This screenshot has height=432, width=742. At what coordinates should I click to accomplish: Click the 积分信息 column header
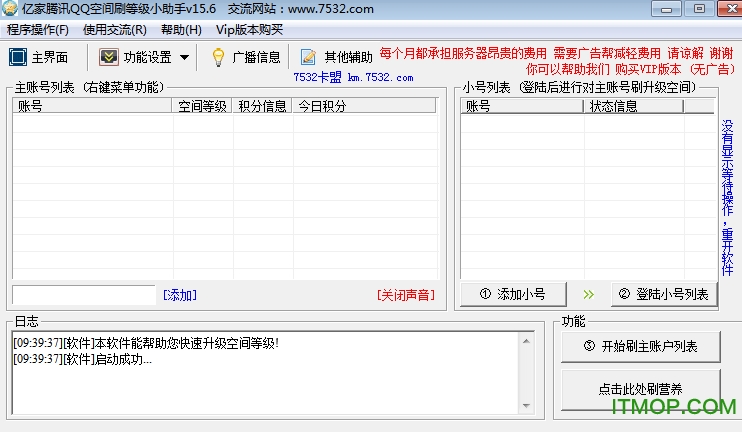(x=262, y=106)
